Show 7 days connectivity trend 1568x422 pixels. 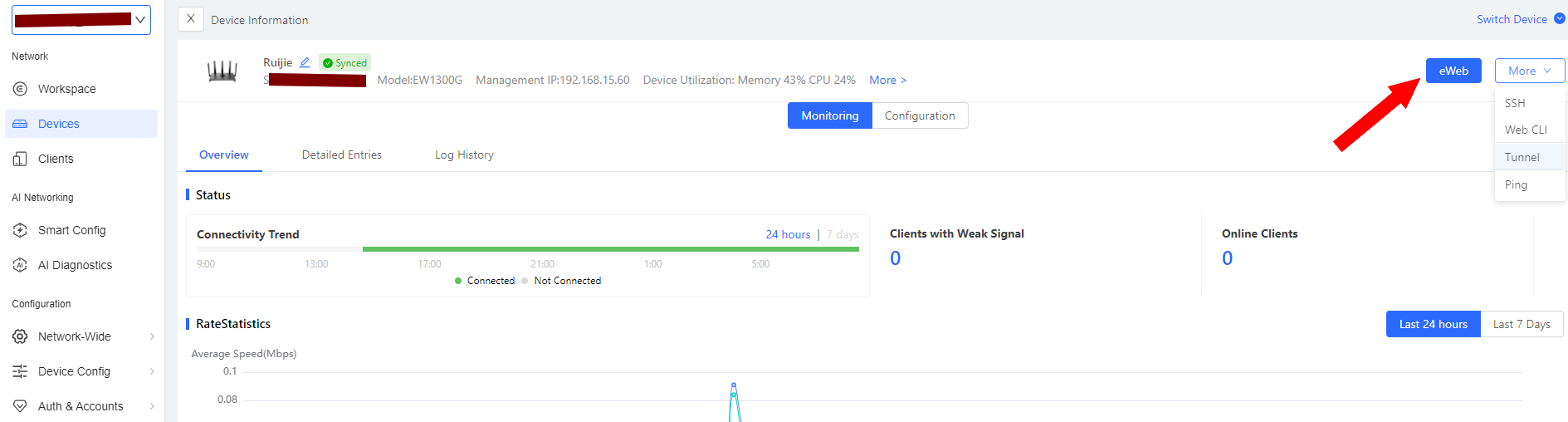[x=842, y=234]
